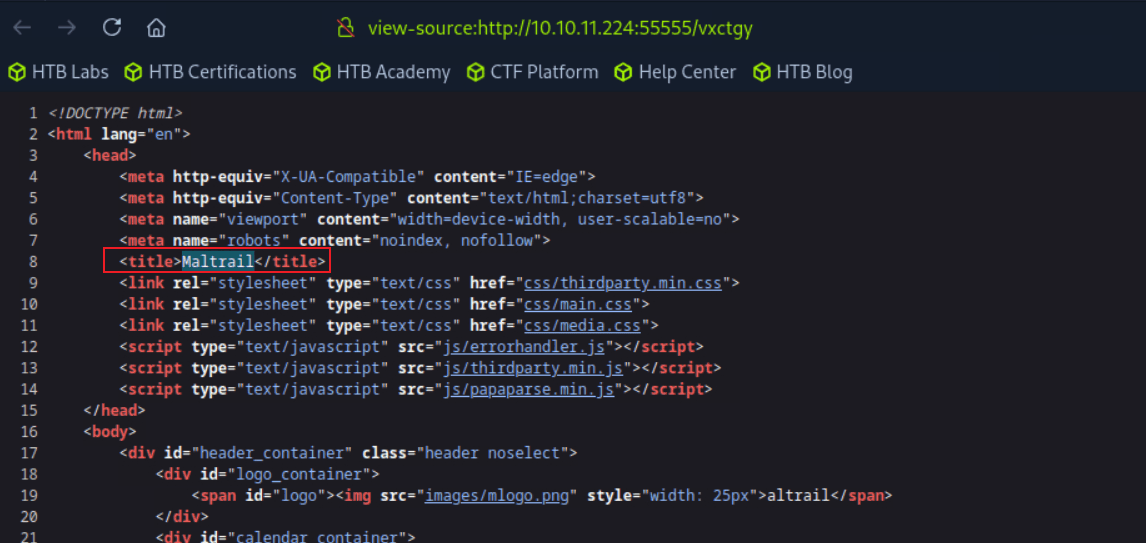Viewport: 1146px width, 543px height.
Task: Open the js/errorhandler.js script link
Action: (x=528, y=346)
